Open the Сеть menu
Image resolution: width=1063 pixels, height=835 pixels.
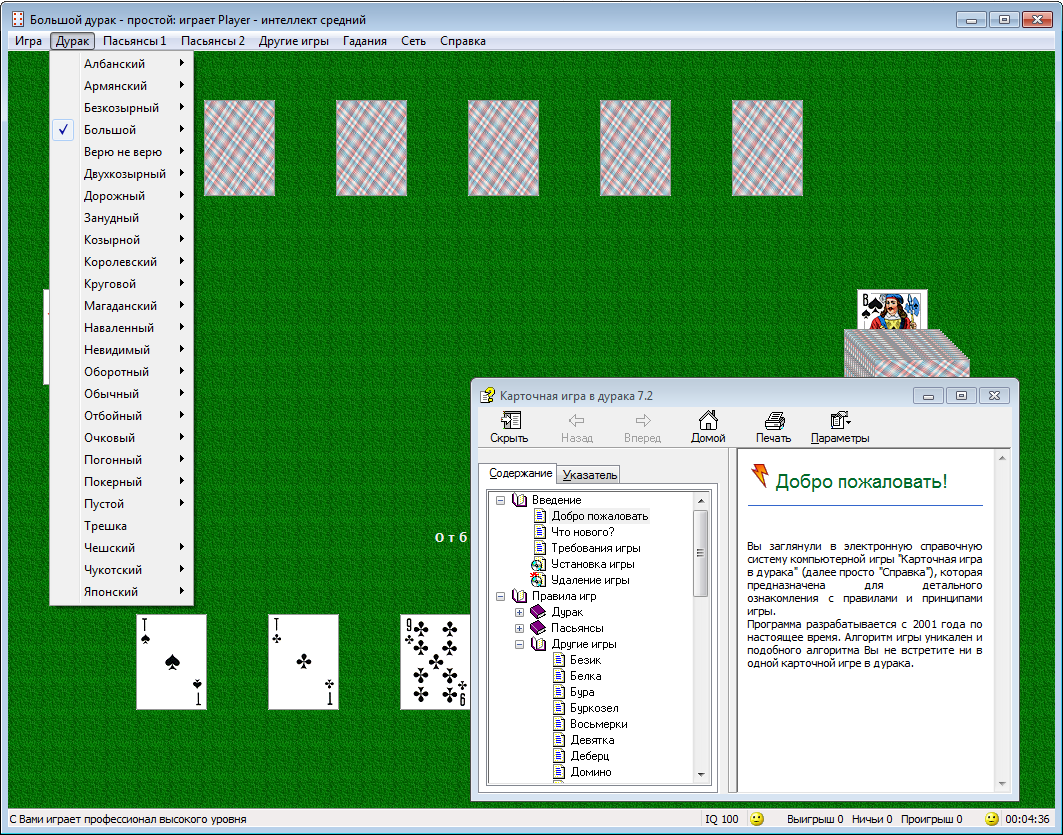point(414,41)
